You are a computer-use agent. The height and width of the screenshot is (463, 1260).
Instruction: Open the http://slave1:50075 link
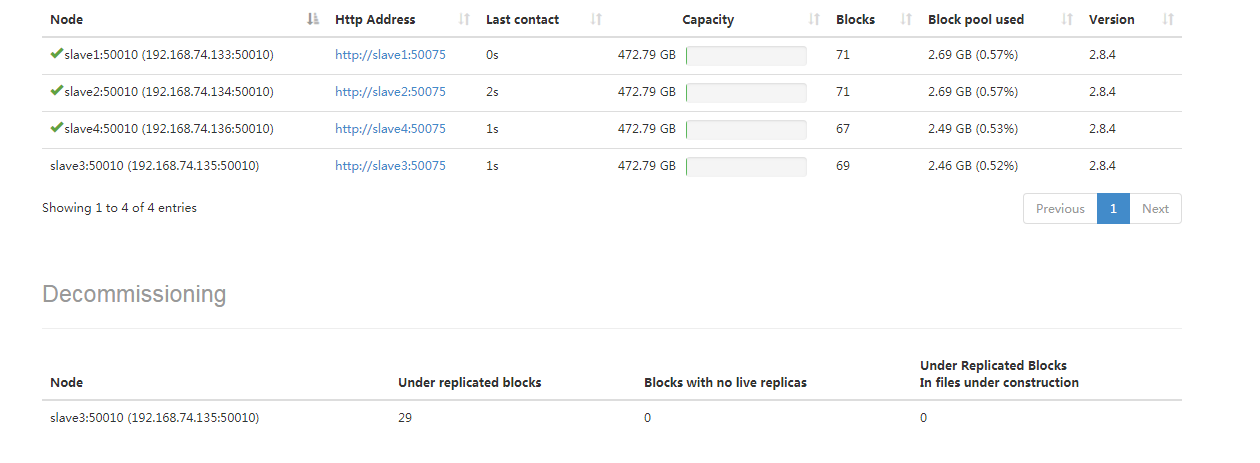[x=390, y=55]
